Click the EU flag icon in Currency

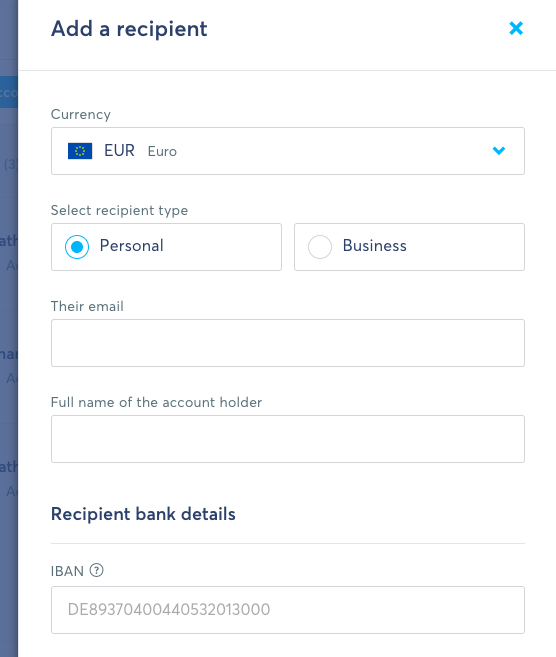click(x=80, y=151)
